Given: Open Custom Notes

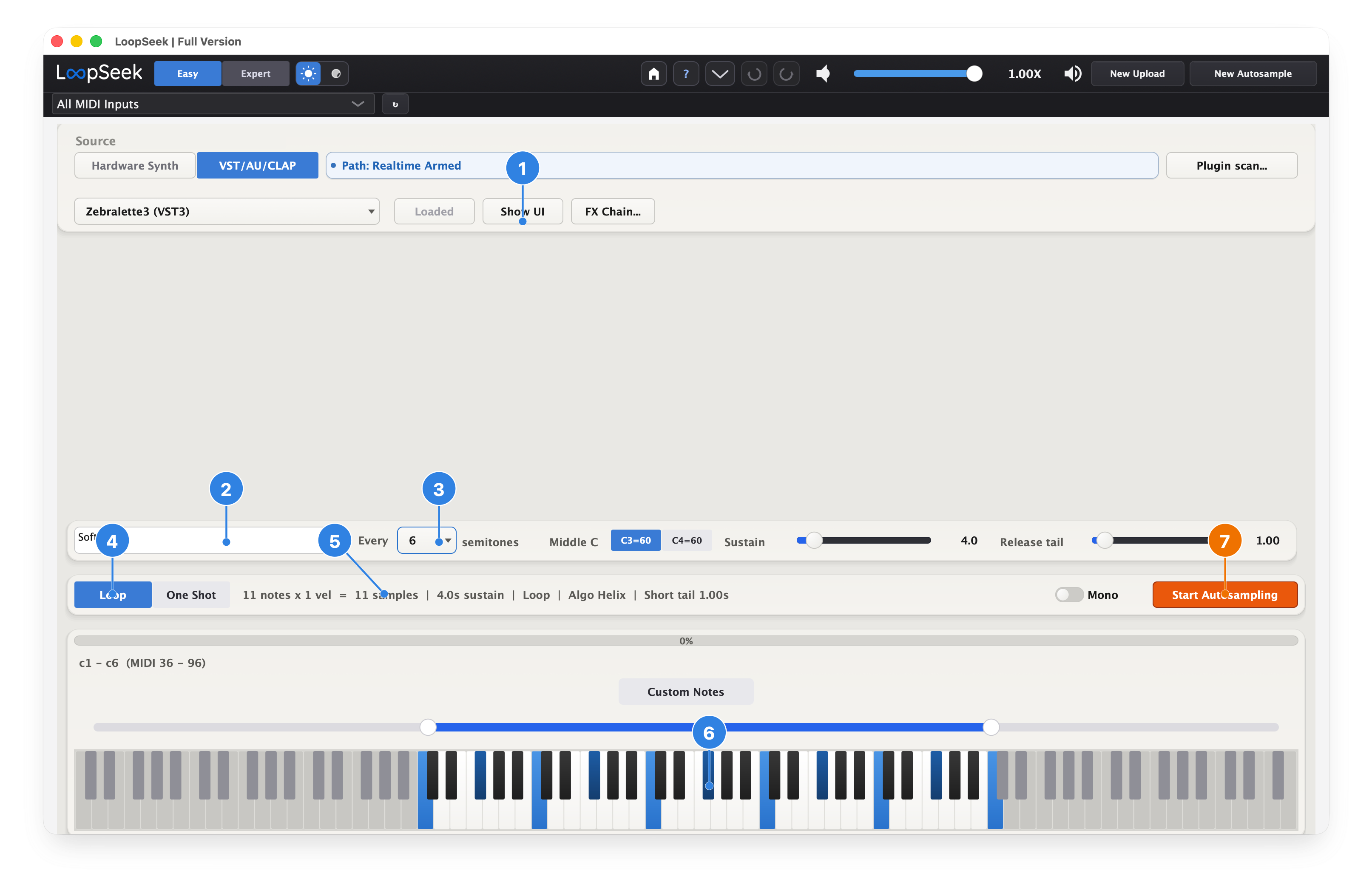Looking at the screenshot, I should click(685, 692).
